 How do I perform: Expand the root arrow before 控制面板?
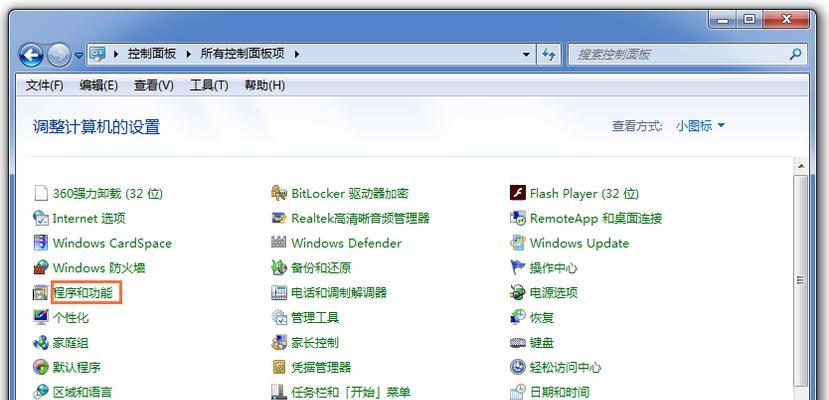(x=116, y=54)
